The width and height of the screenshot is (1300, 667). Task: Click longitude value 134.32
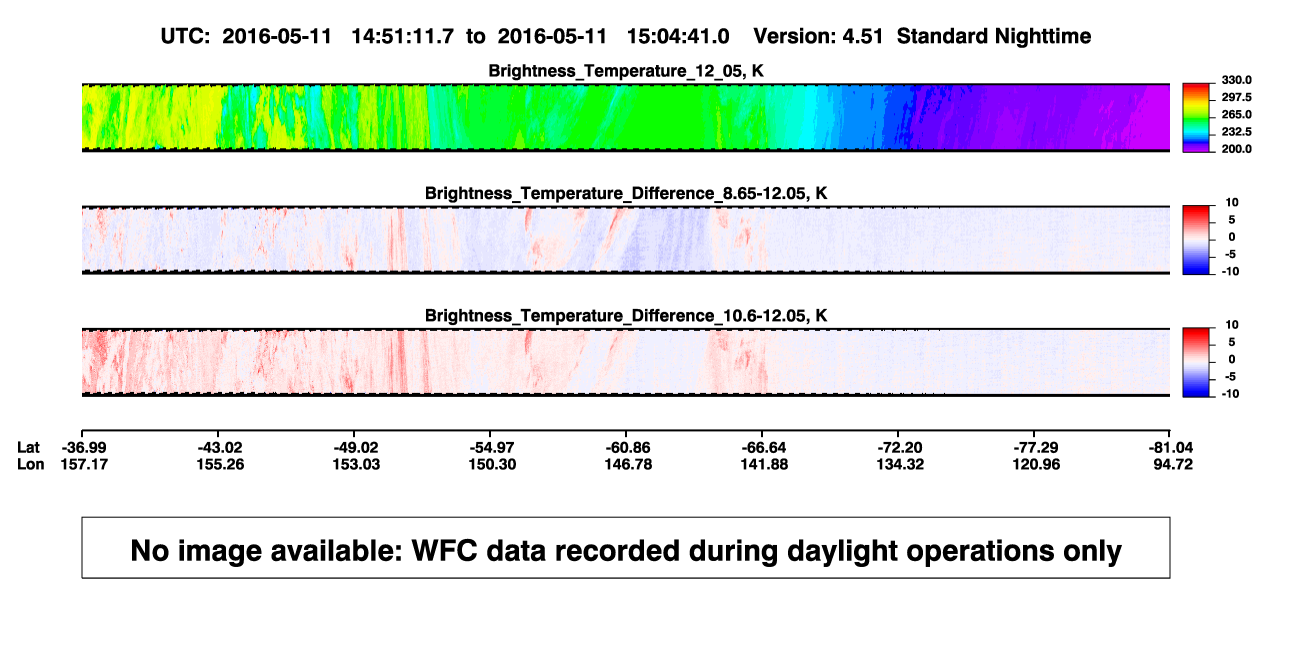(x=899, y=464)
